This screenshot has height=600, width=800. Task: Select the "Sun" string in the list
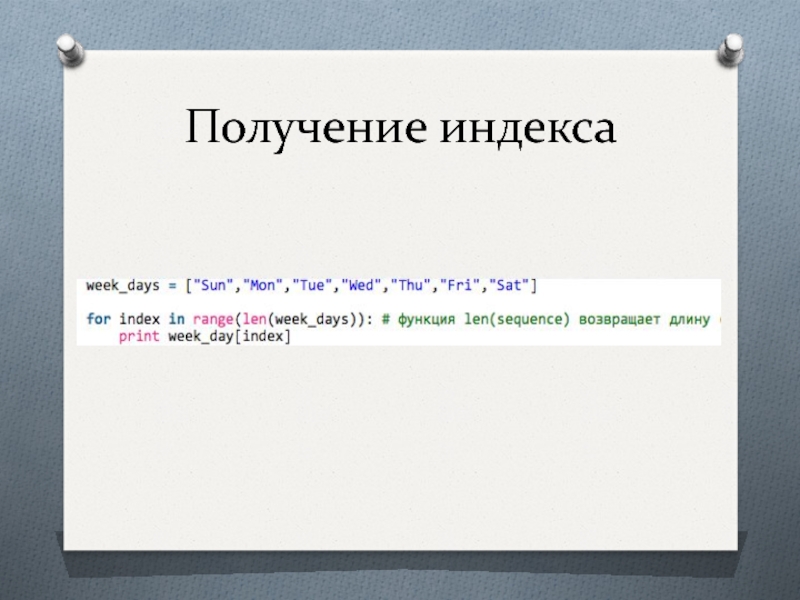pyautogui.click(x=212, y=286)
